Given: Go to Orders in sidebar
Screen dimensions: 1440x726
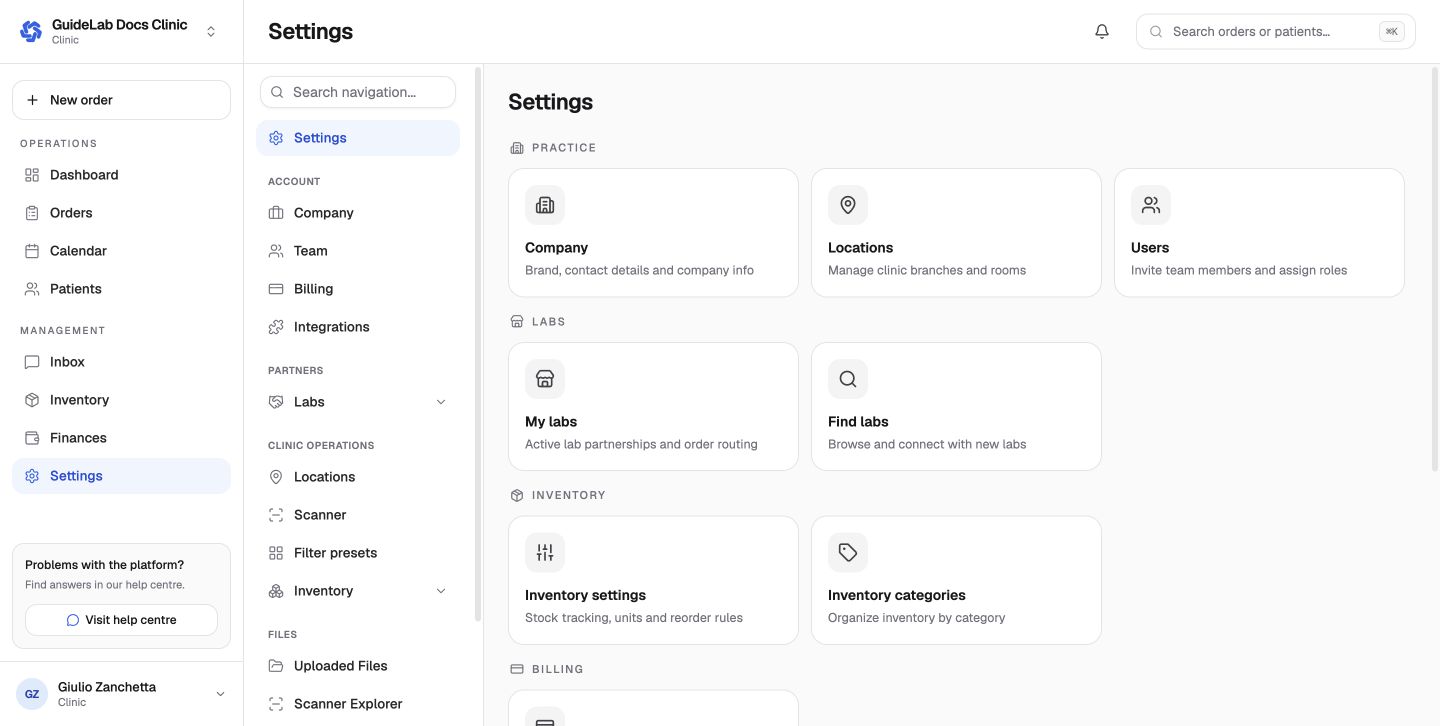Looking at the screenshot, I should (121, 213).
